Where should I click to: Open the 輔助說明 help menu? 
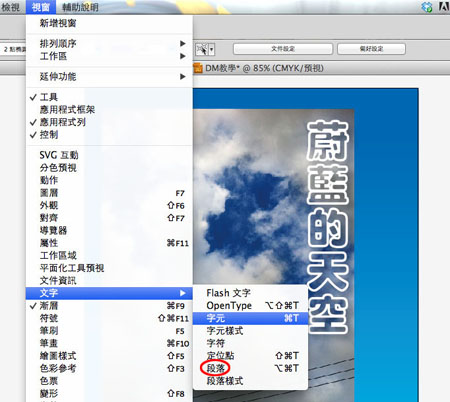click(x=80, y=7)
